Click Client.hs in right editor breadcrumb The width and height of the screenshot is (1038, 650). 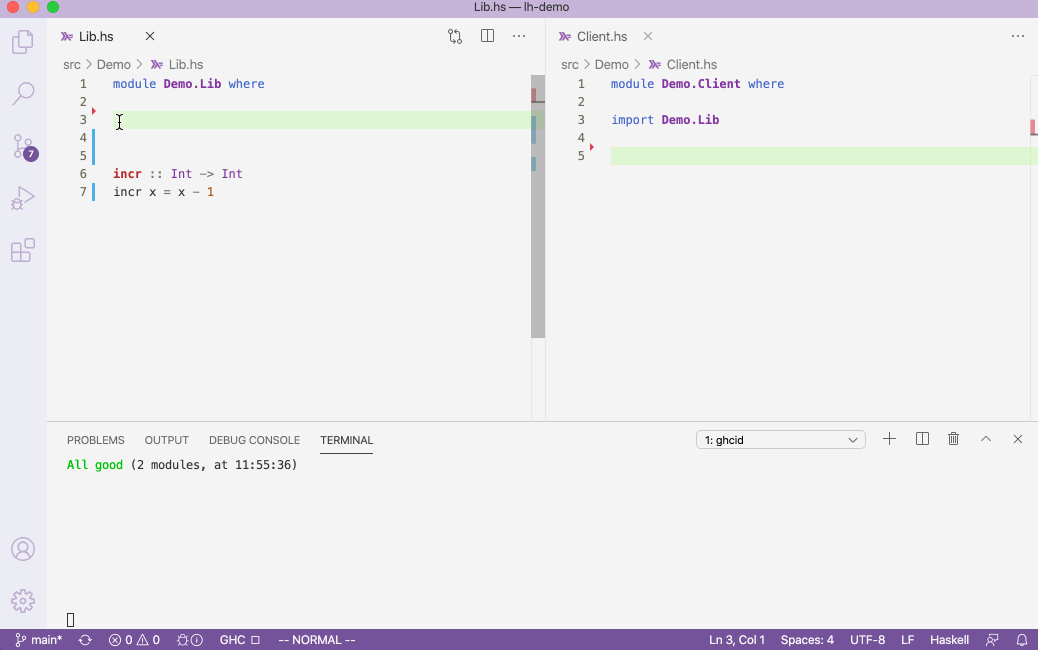click(692, 65)
